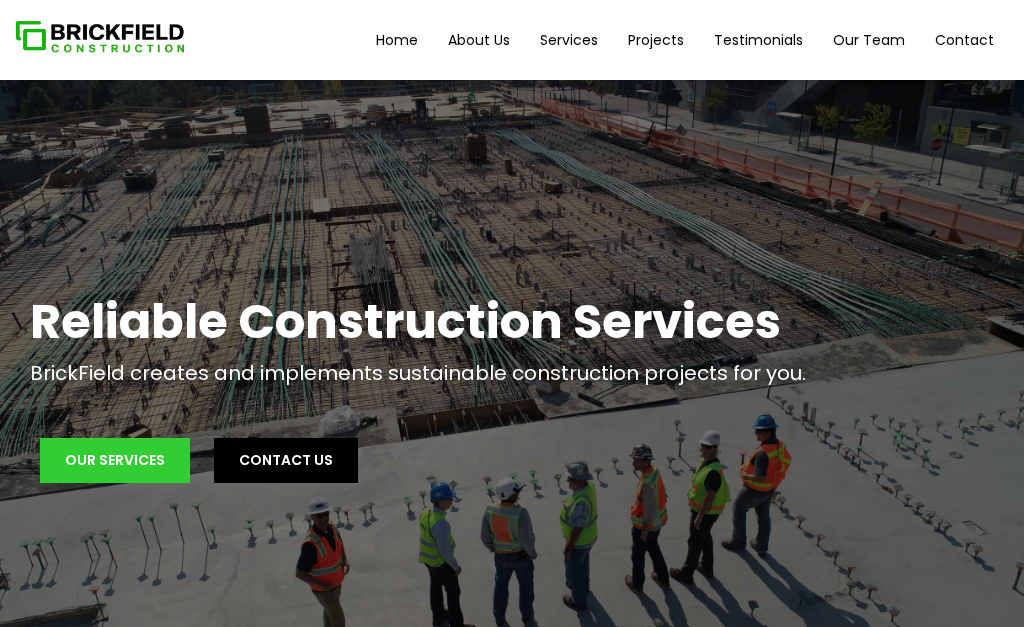The height and width of the screenshot is (627, 1024).
Task: Click the Reliable Construction Services headline
Action: pos(405,321)
